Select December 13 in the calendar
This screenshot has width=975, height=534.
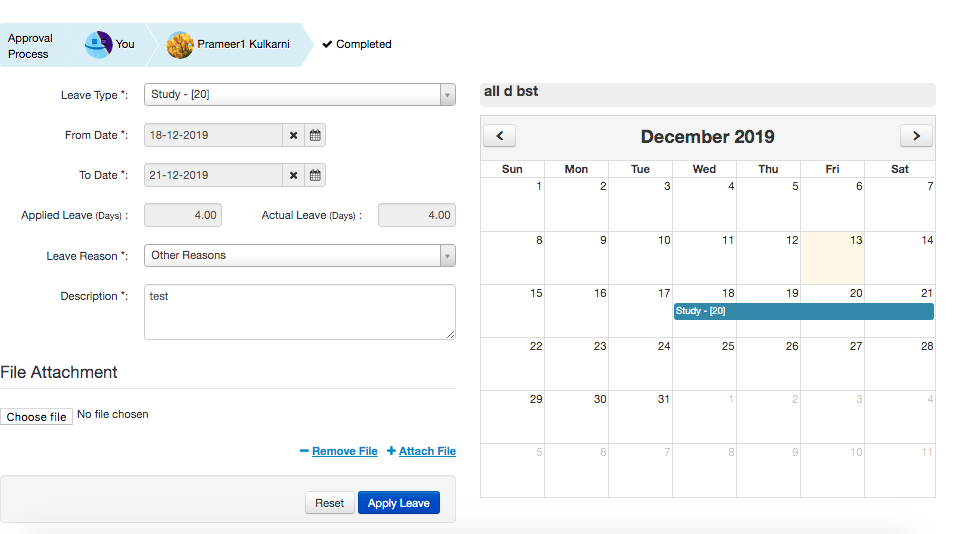[x=832, y=258]
